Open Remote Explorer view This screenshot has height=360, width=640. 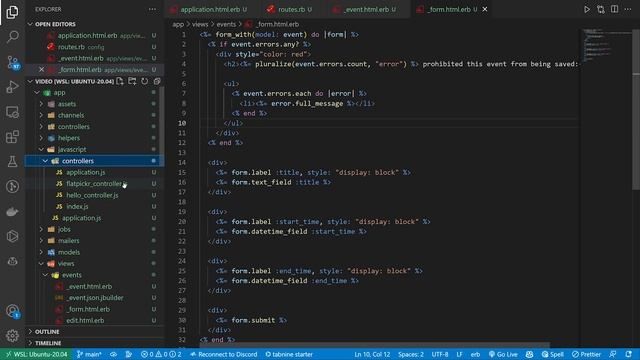12,112
